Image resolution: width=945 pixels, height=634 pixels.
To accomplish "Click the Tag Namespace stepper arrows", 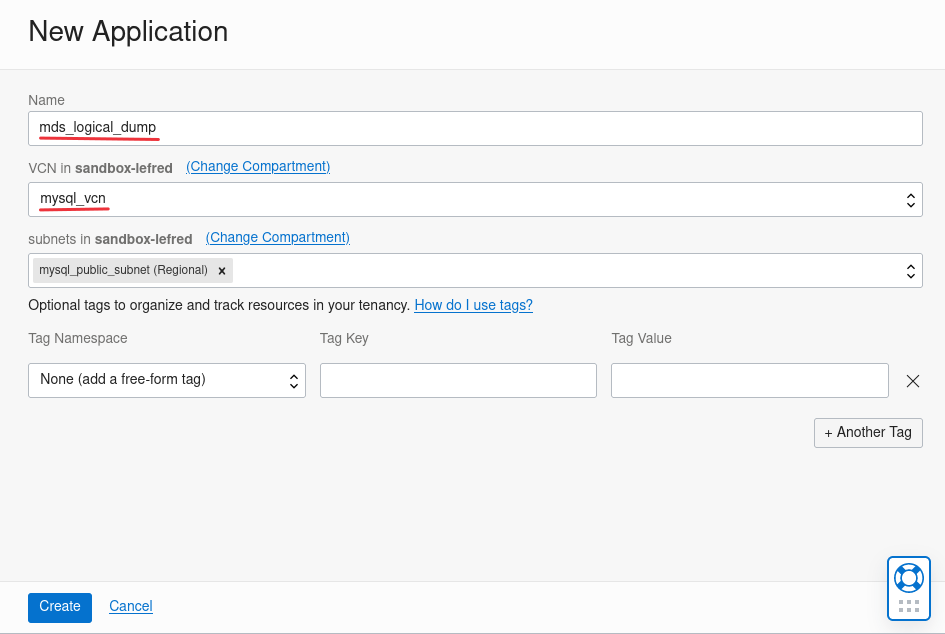I will tap(293, 380).
